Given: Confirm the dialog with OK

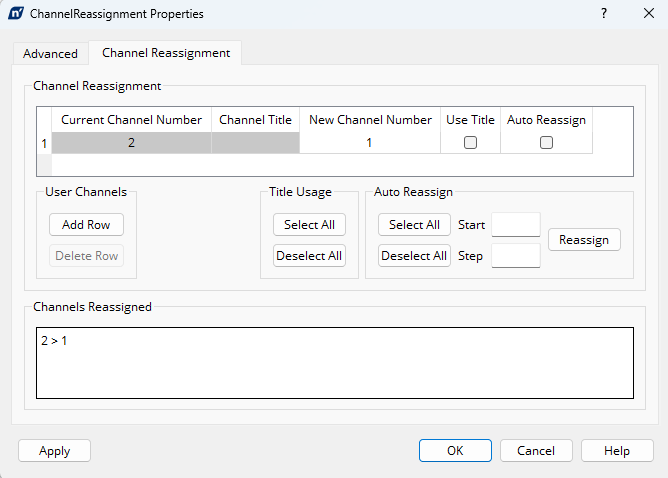Looking at the screenshot, I should [455, 451].
